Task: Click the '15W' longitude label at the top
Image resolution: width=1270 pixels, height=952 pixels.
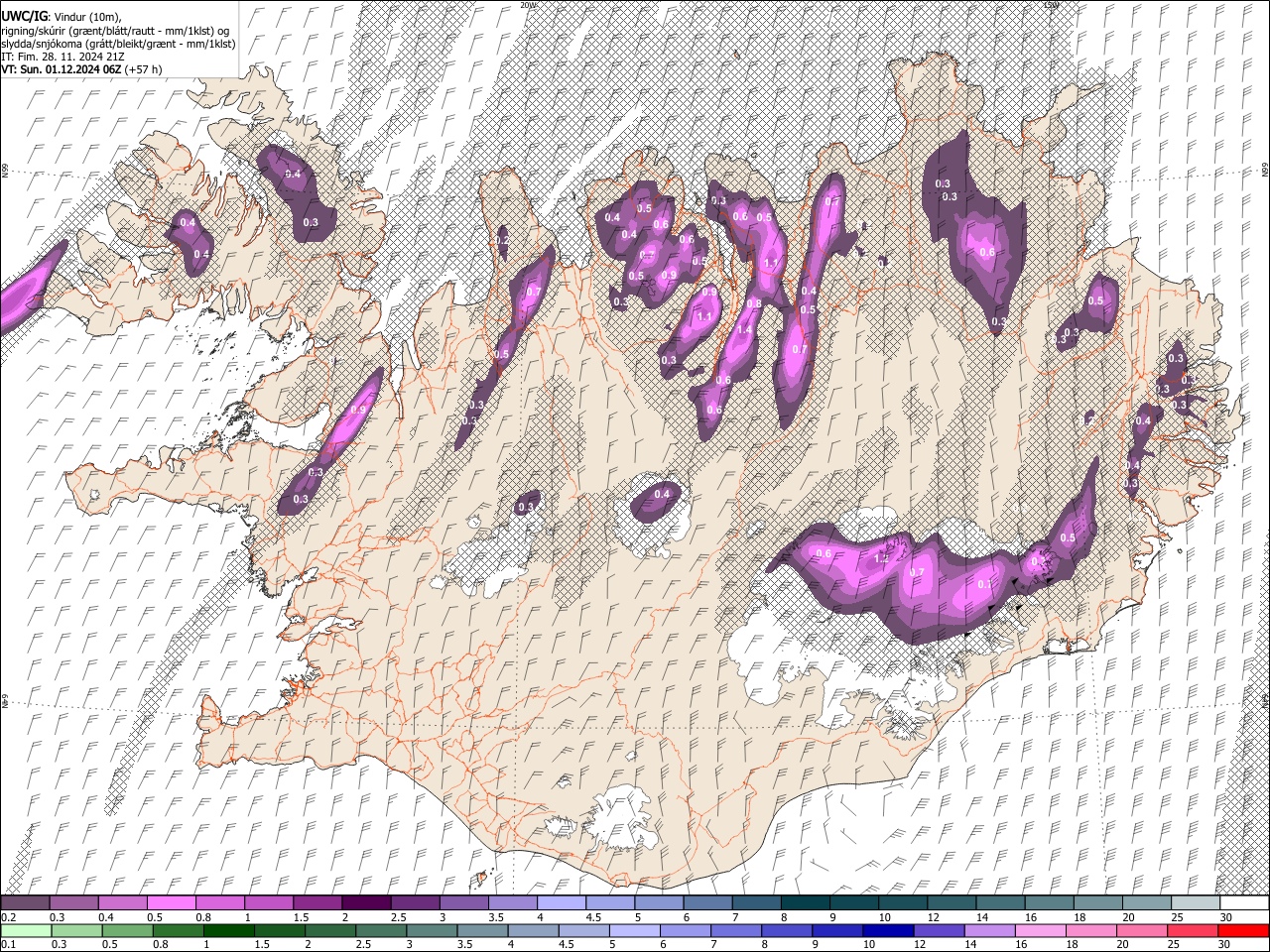Action: 1052,5
